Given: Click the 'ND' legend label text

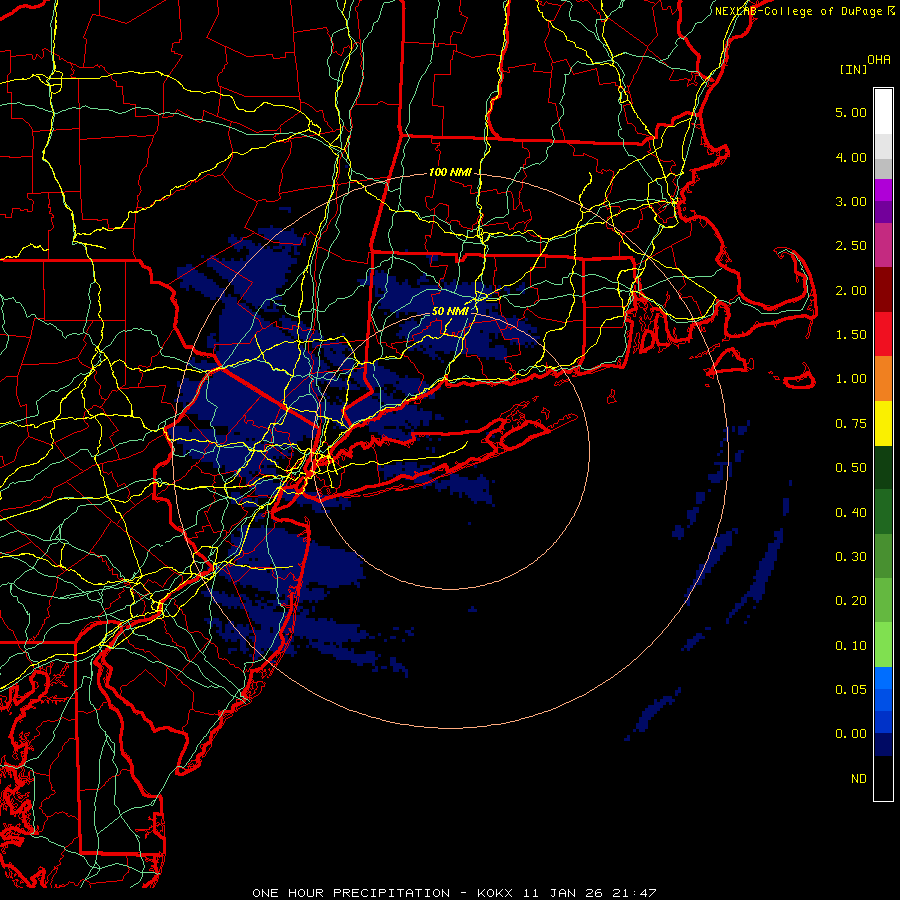Looking at the screenshot, I should coord(859,778).
